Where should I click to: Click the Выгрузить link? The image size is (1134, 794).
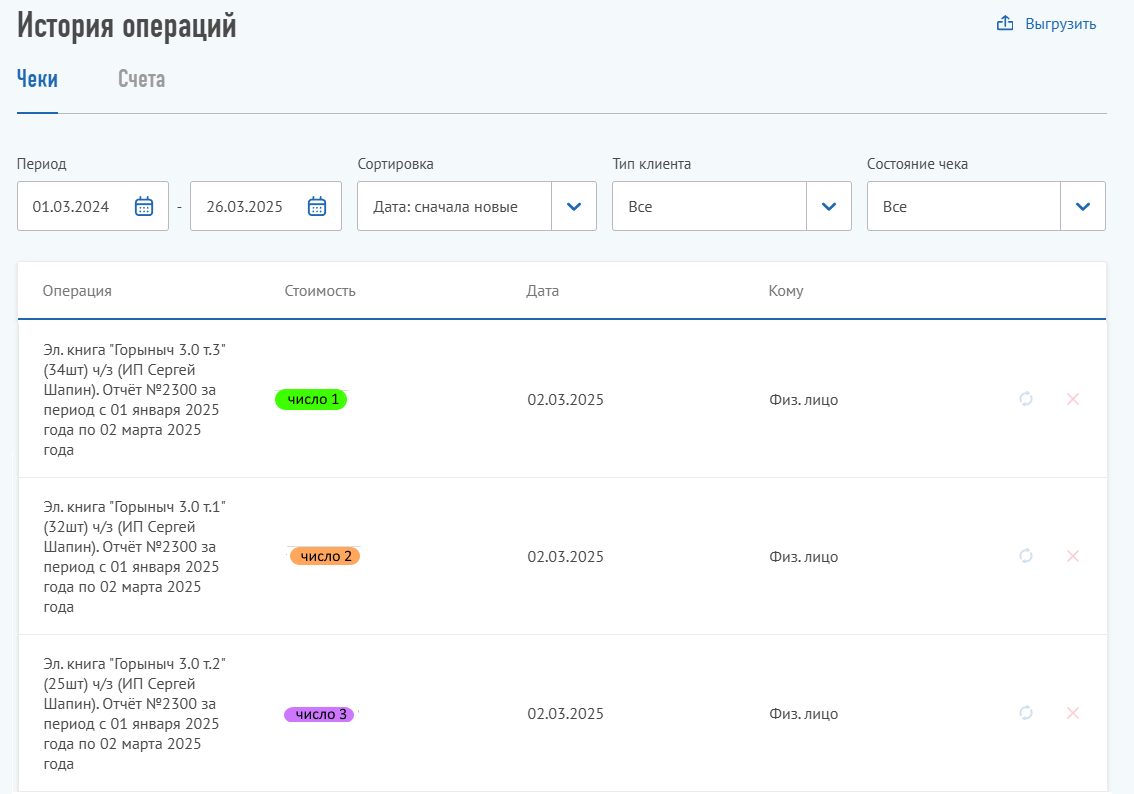1060,24
